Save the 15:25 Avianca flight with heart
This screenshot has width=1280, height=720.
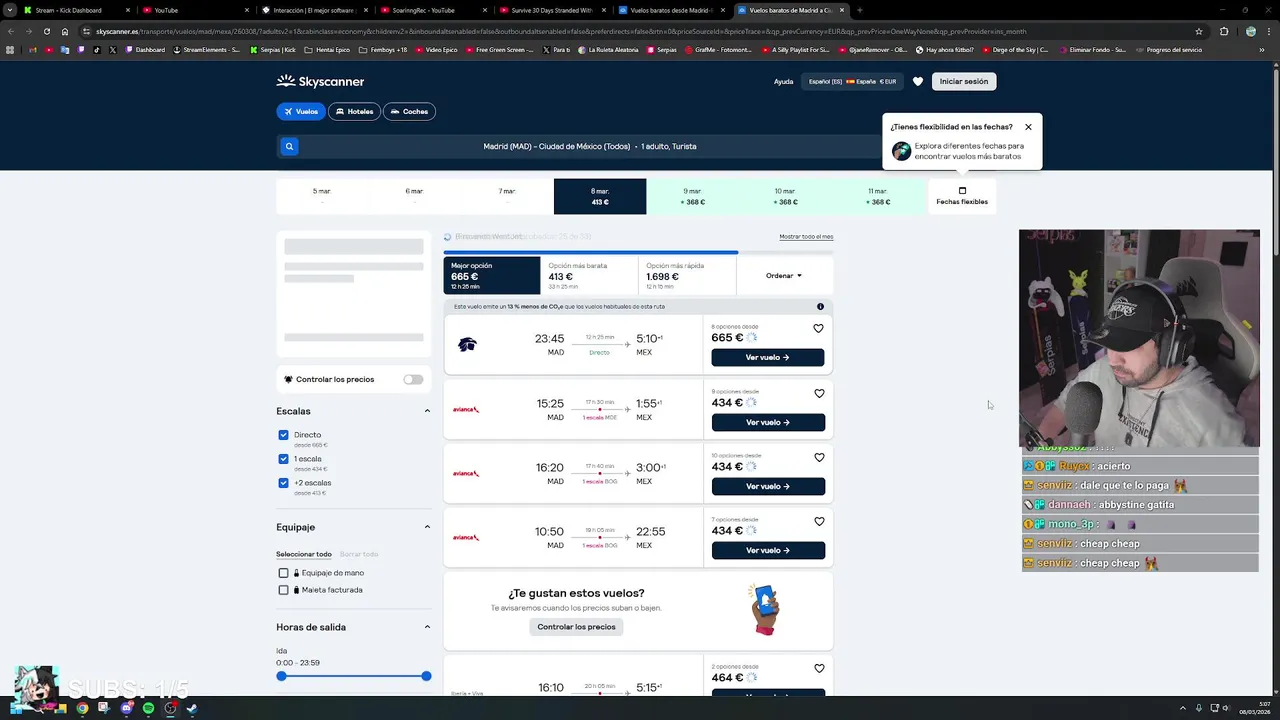pos(818,394)
